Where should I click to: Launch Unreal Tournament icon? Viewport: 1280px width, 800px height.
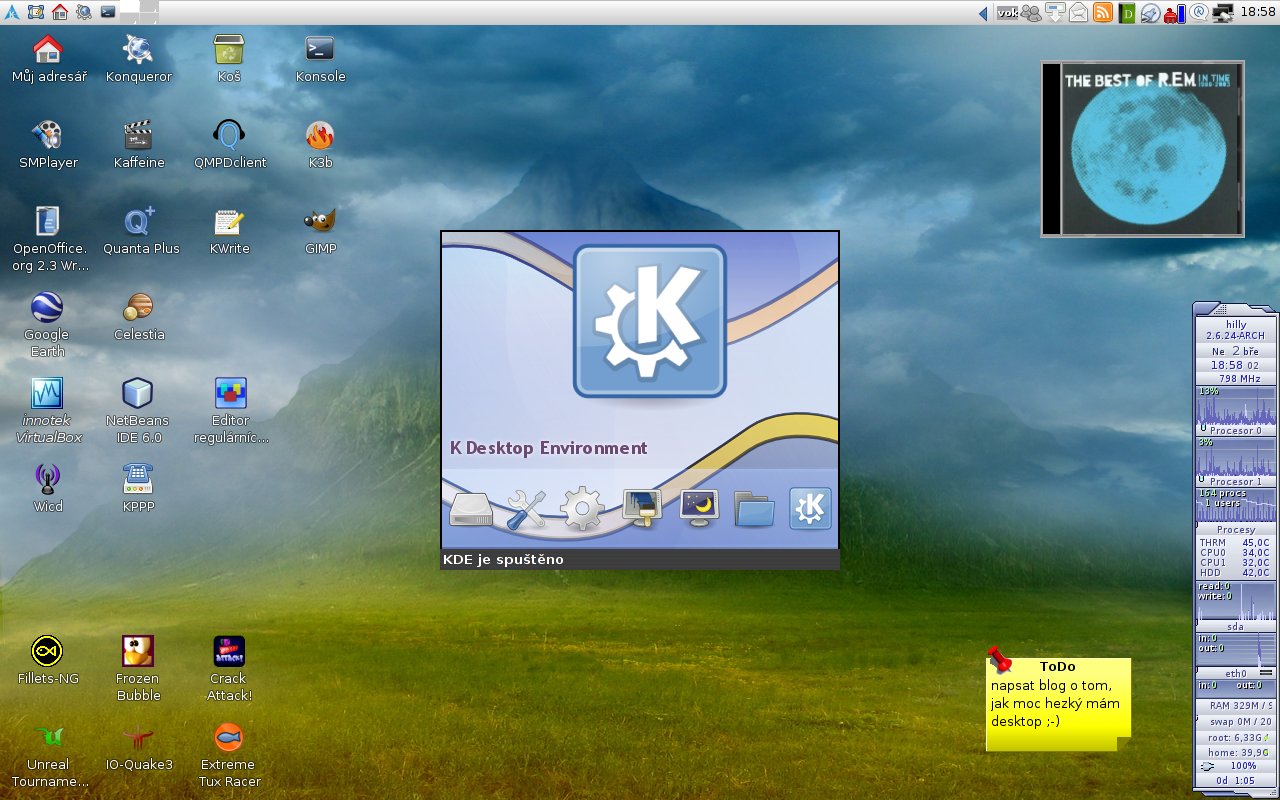(48, 754)
